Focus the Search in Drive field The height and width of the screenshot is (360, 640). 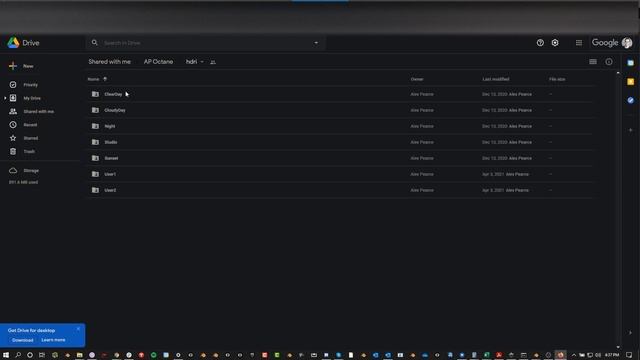[x=206, y=43]
